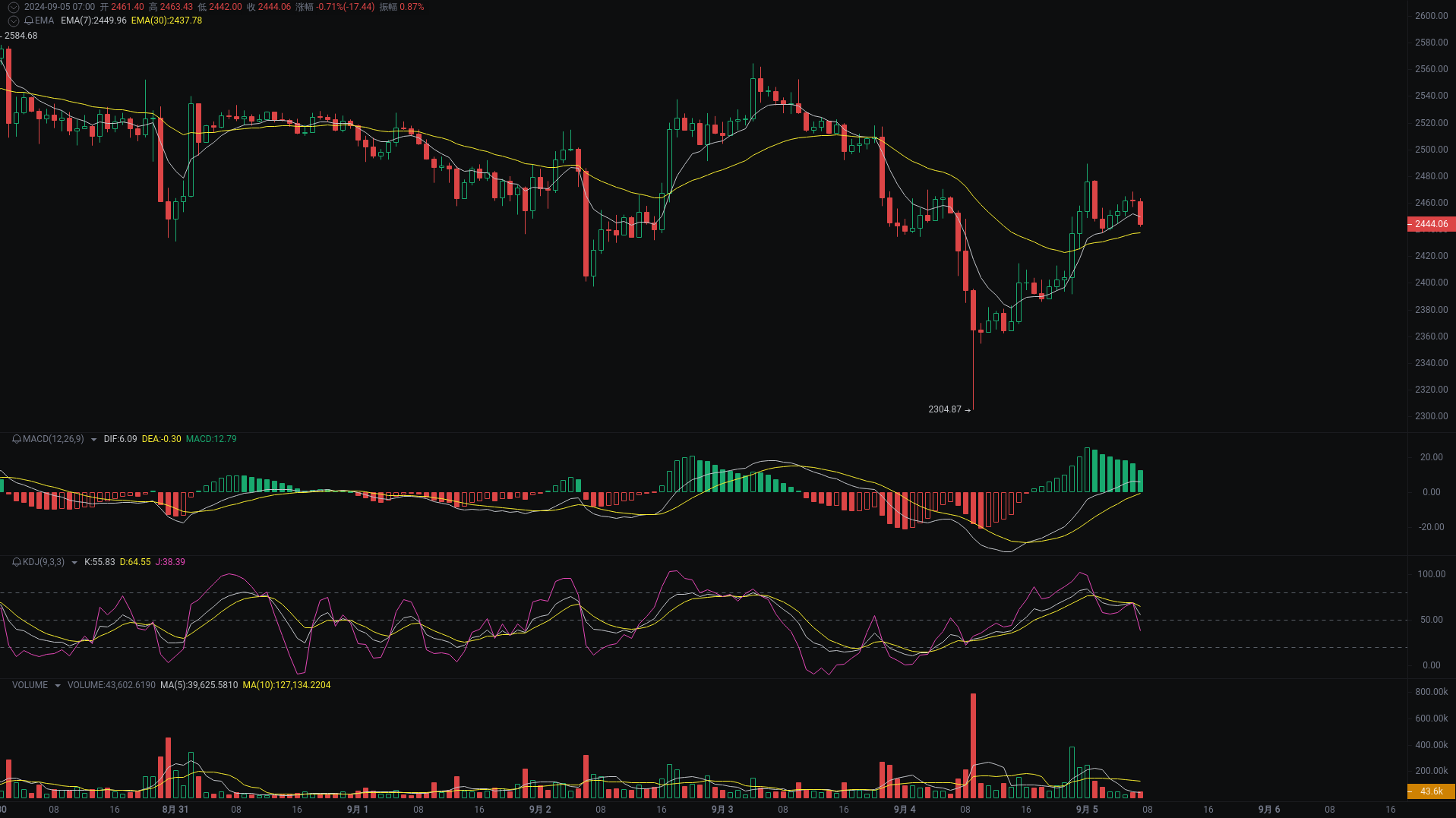Click the 9月 4 date label
This screenshot has width=1456, height=818.
click(x=905, y=810)
